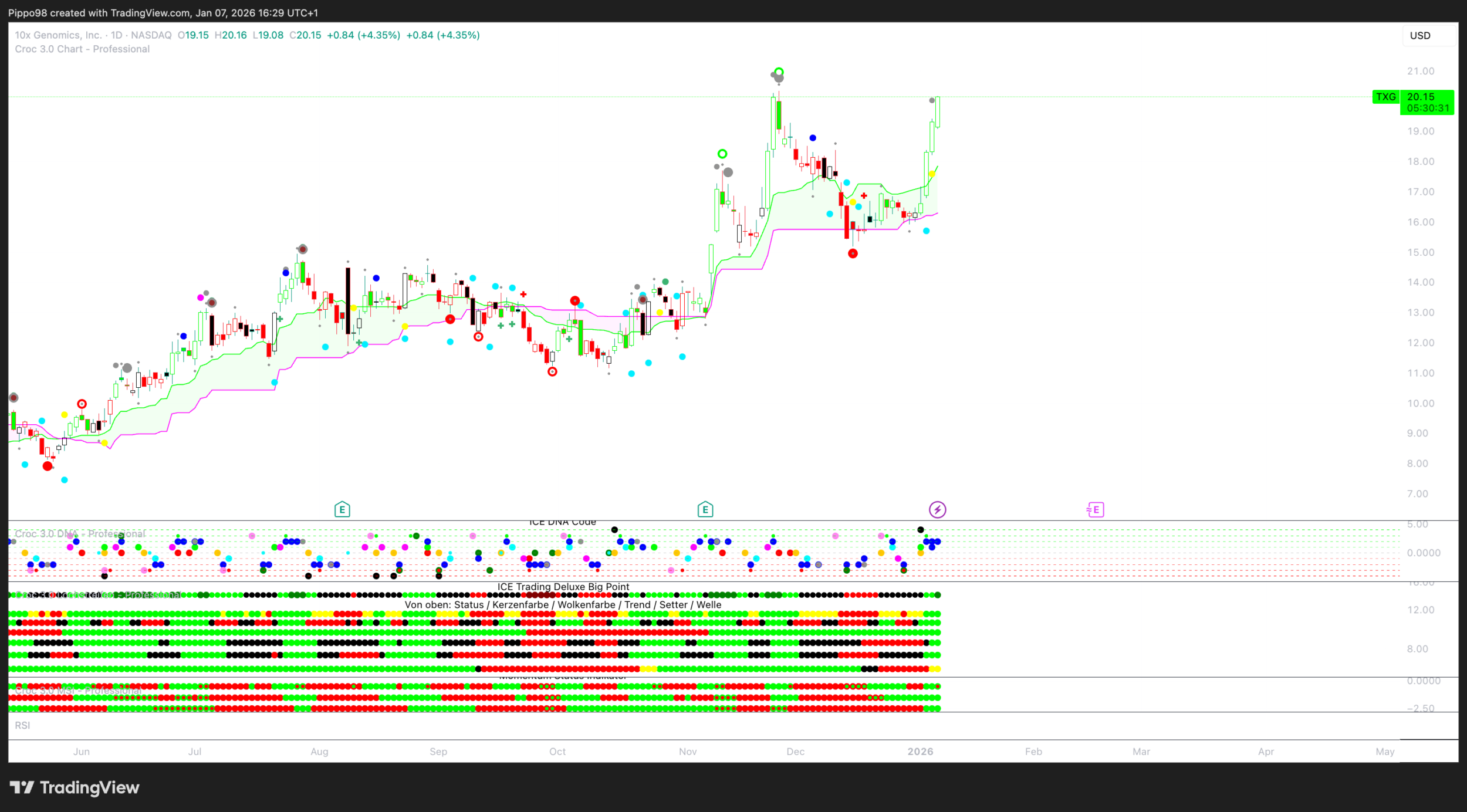Select Croc 3.0 MSI - Professional indicator label
The height and width of the screenshot is (812, 1467).
(x=79, y=691)
